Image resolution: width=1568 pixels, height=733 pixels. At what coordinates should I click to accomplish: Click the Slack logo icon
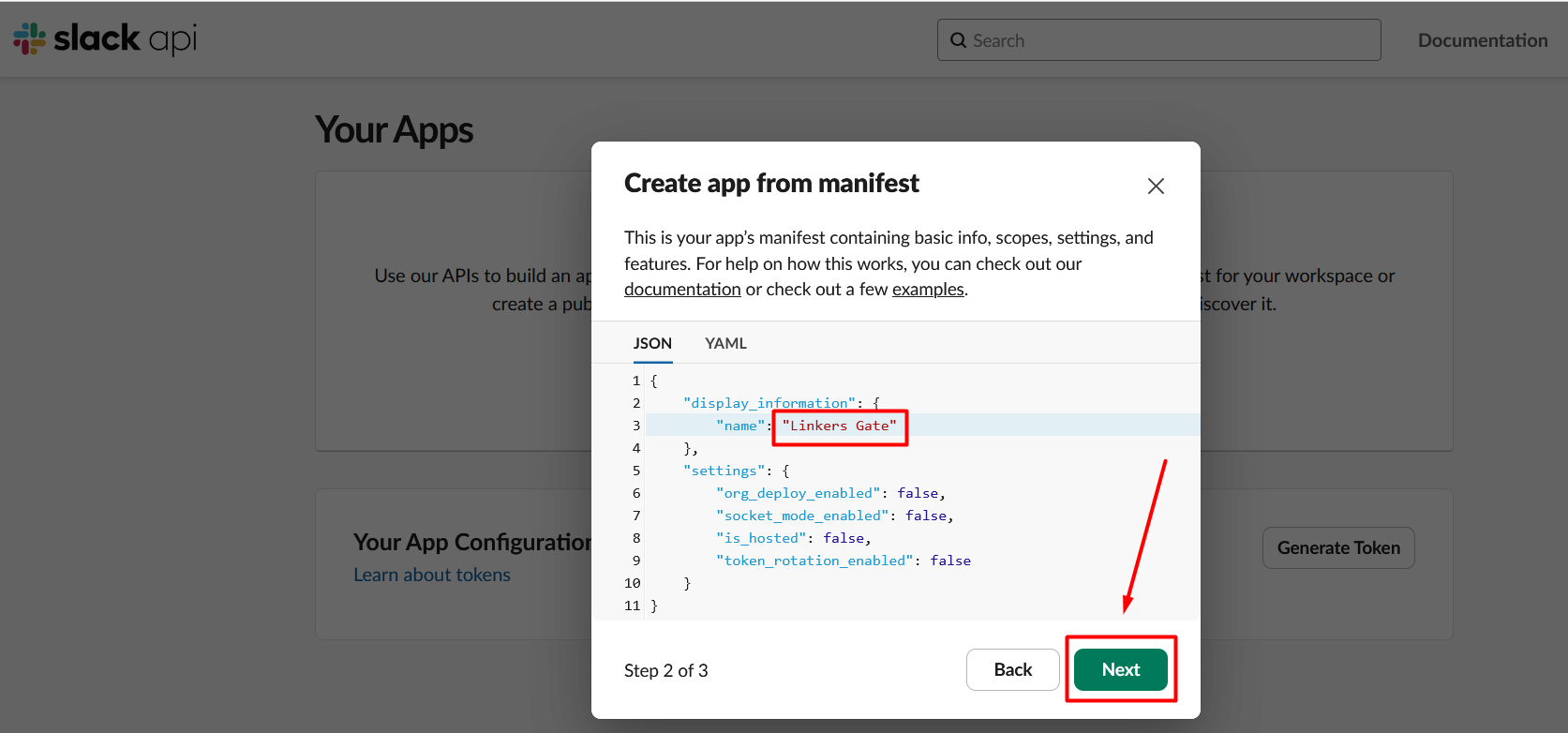30,38
